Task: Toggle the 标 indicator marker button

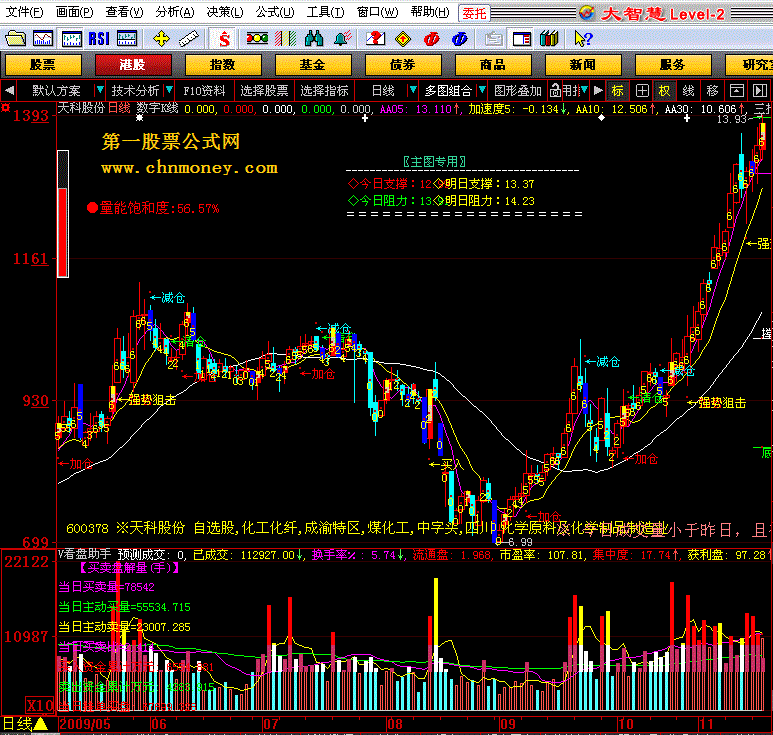Action: tap(617, 91)
